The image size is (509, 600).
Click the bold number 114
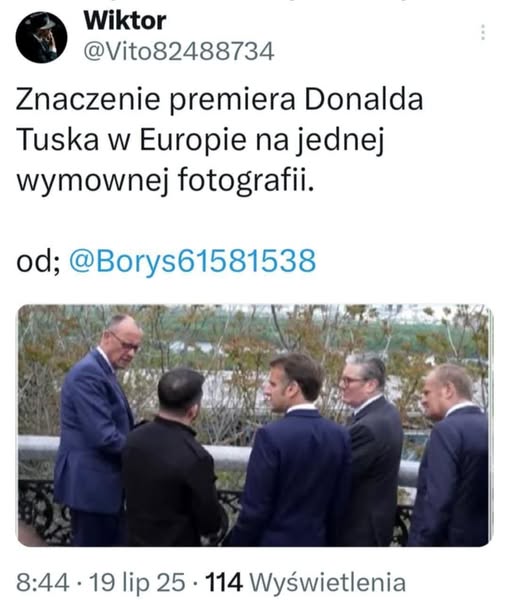click(224, 582)
